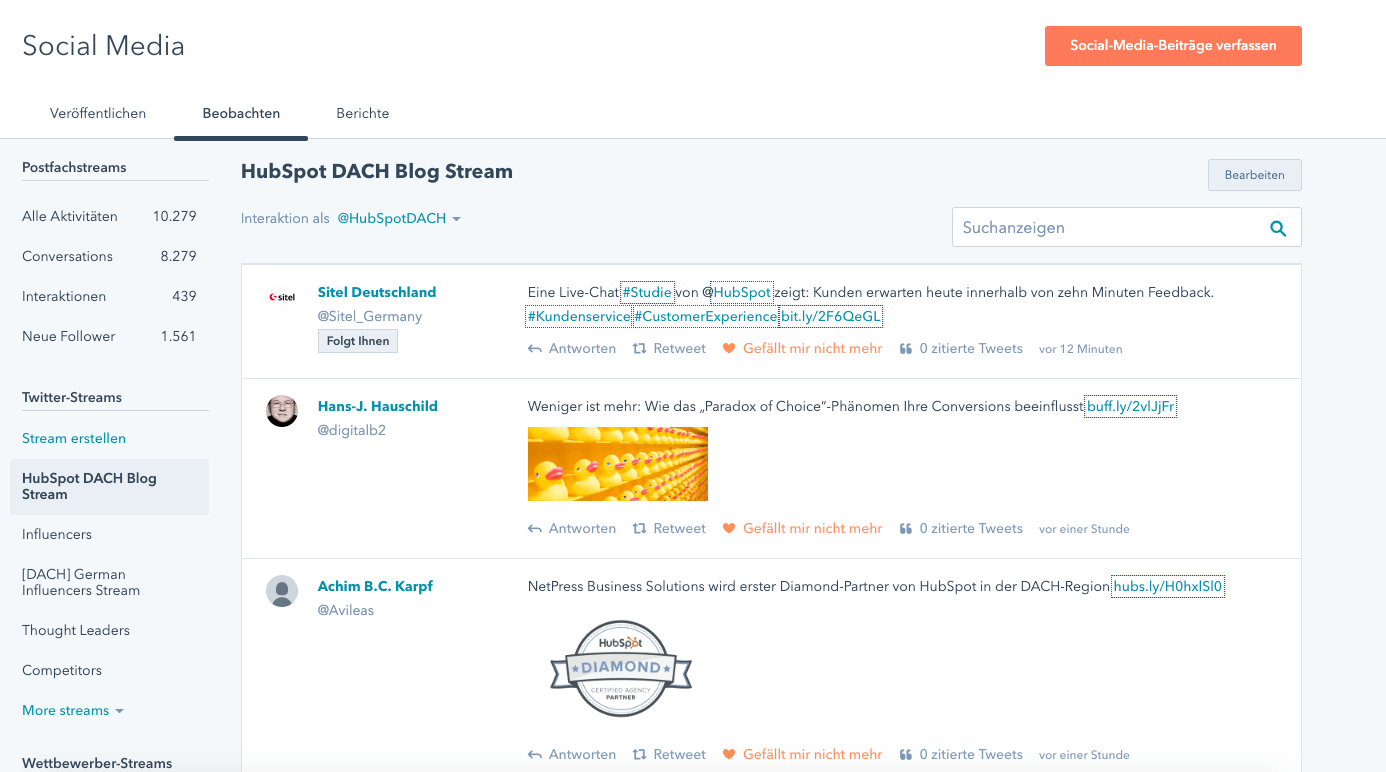Click the #CustomerExperience hashtag
Viewport: 1386px width, 772px height.
pos(706,317)
